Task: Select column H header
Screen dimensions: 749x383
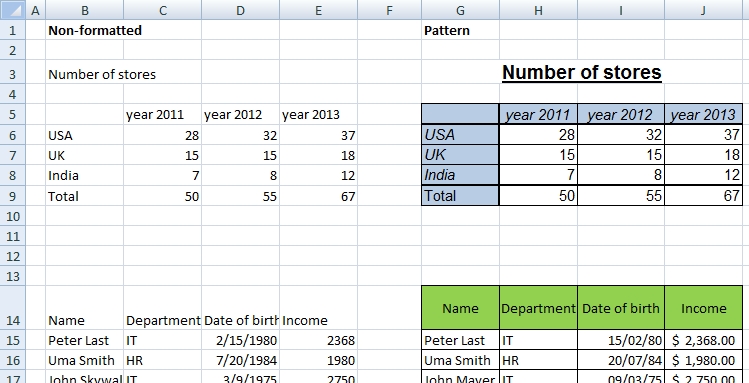Action: click(x=538, y=10)
